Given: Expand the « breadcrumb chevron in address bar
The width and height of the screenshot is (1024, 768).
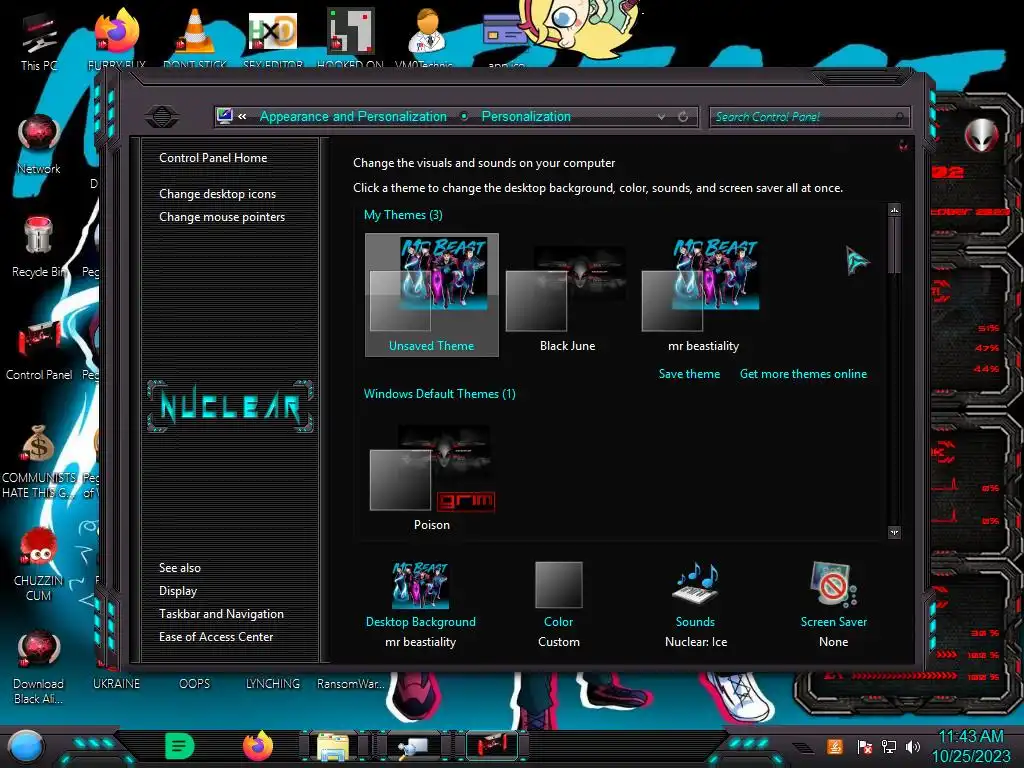Looking at the screenshot, I should tap(242, 116).
